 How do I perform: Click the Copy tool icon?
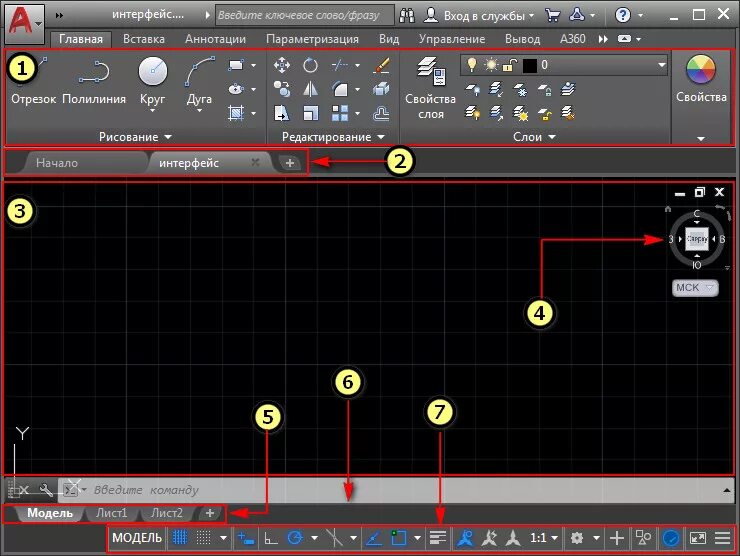tap(282, 89)
